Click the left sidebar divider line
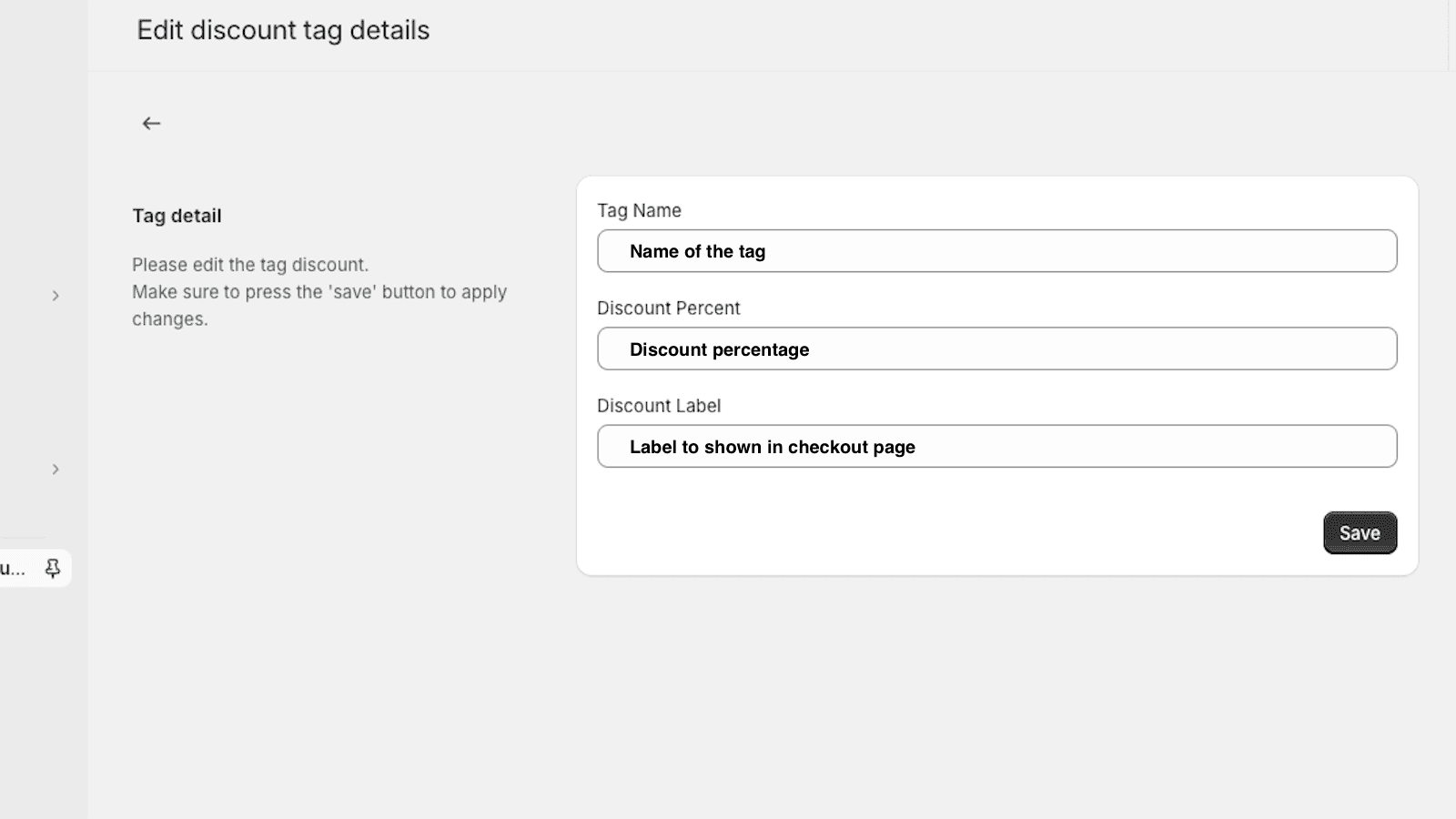Screen dimensions: 1456x819 tap(23, 538)
